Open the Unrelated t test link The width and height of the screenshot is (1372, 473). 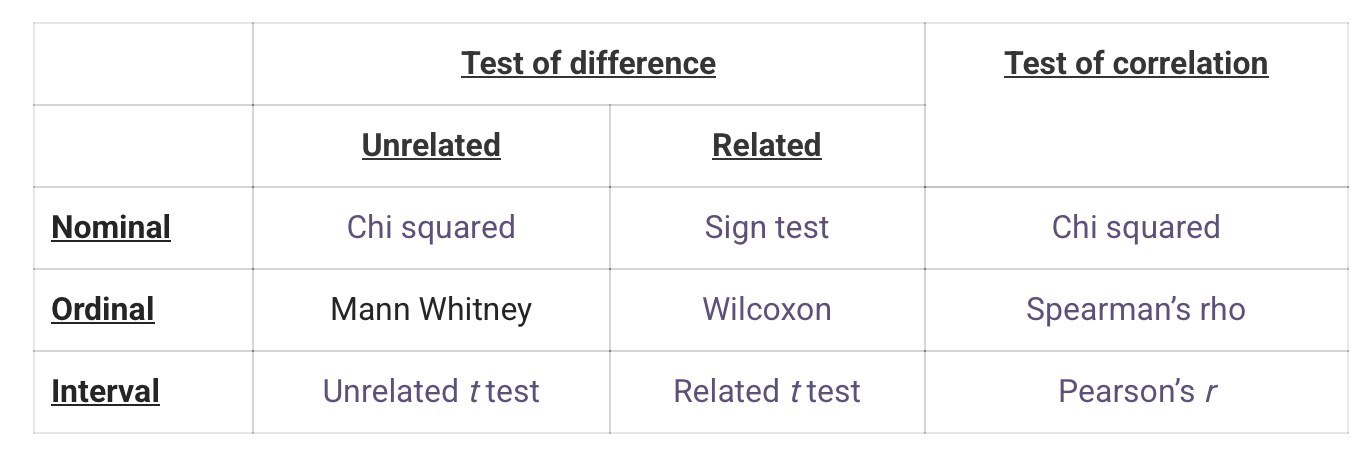coord(431,391)
